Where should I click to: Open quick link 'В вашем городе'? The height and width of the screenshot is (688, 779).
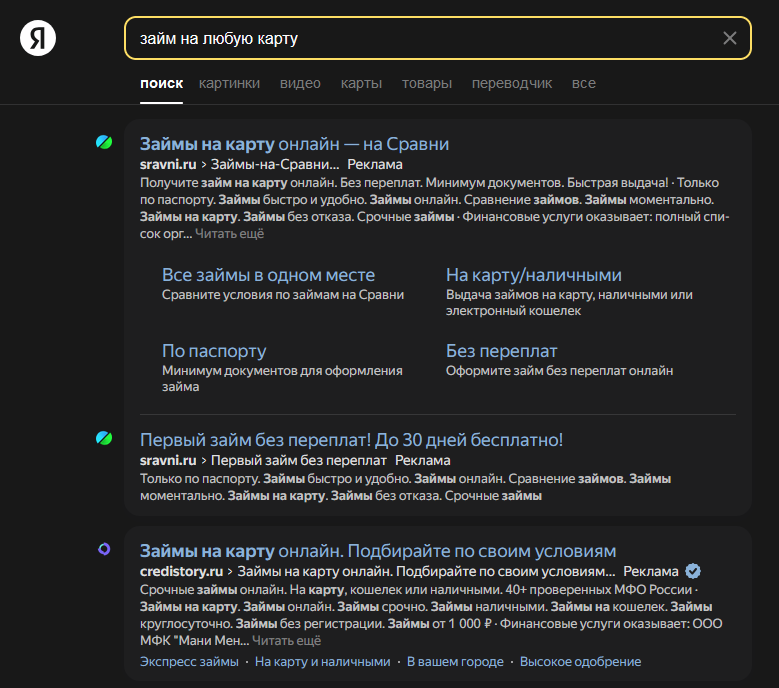click(x=455, y=662)
